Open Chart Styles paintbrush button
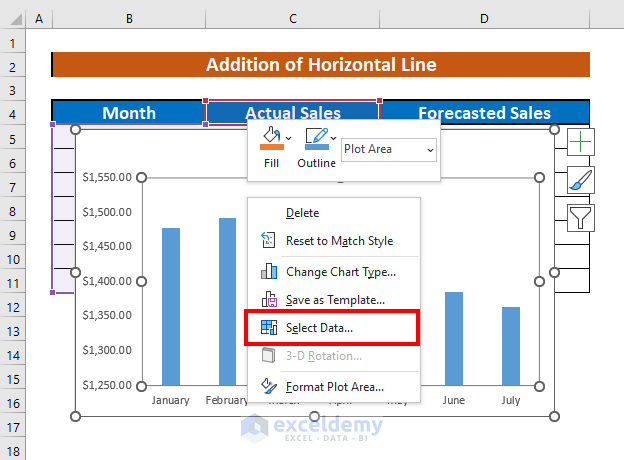This screenshot has height=460, width=624. (x=581, y=180)
